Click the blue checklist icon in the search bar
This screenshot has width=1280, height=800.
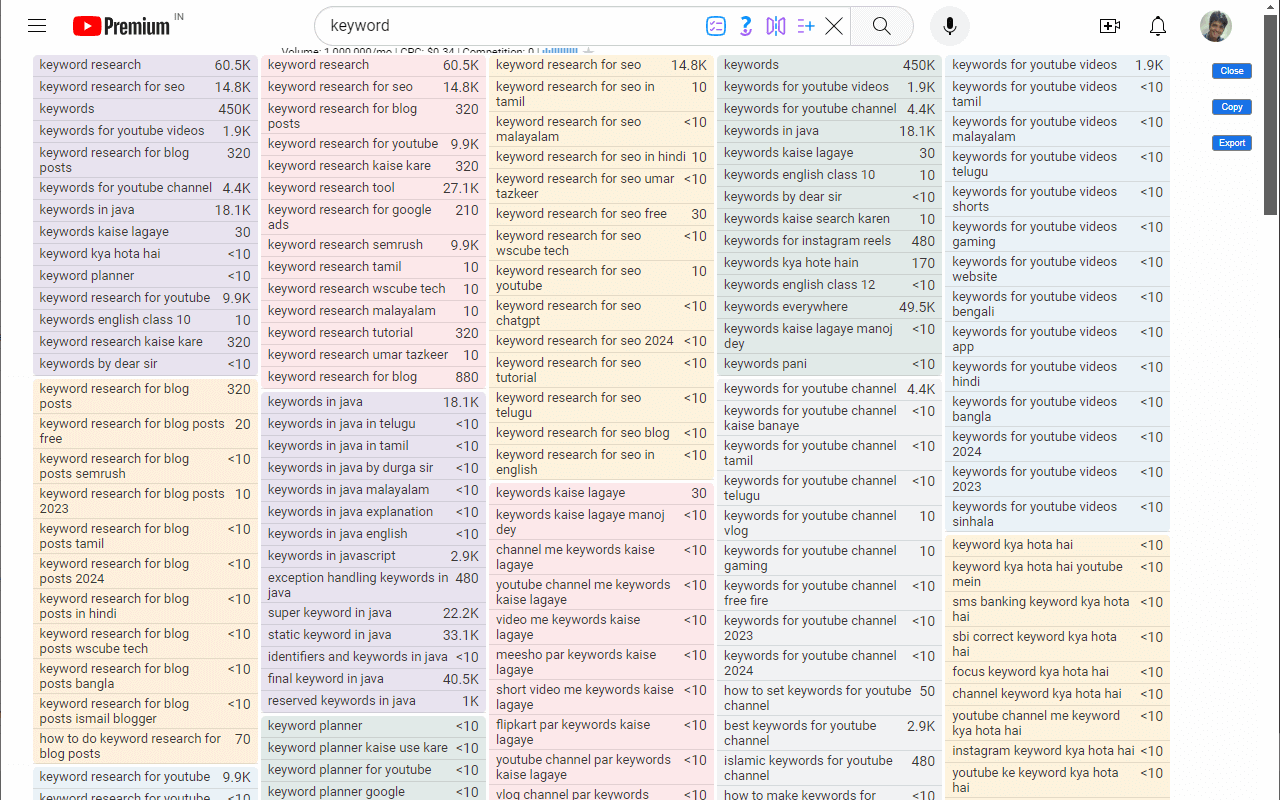pyautogui.click(x=716, y=26)
